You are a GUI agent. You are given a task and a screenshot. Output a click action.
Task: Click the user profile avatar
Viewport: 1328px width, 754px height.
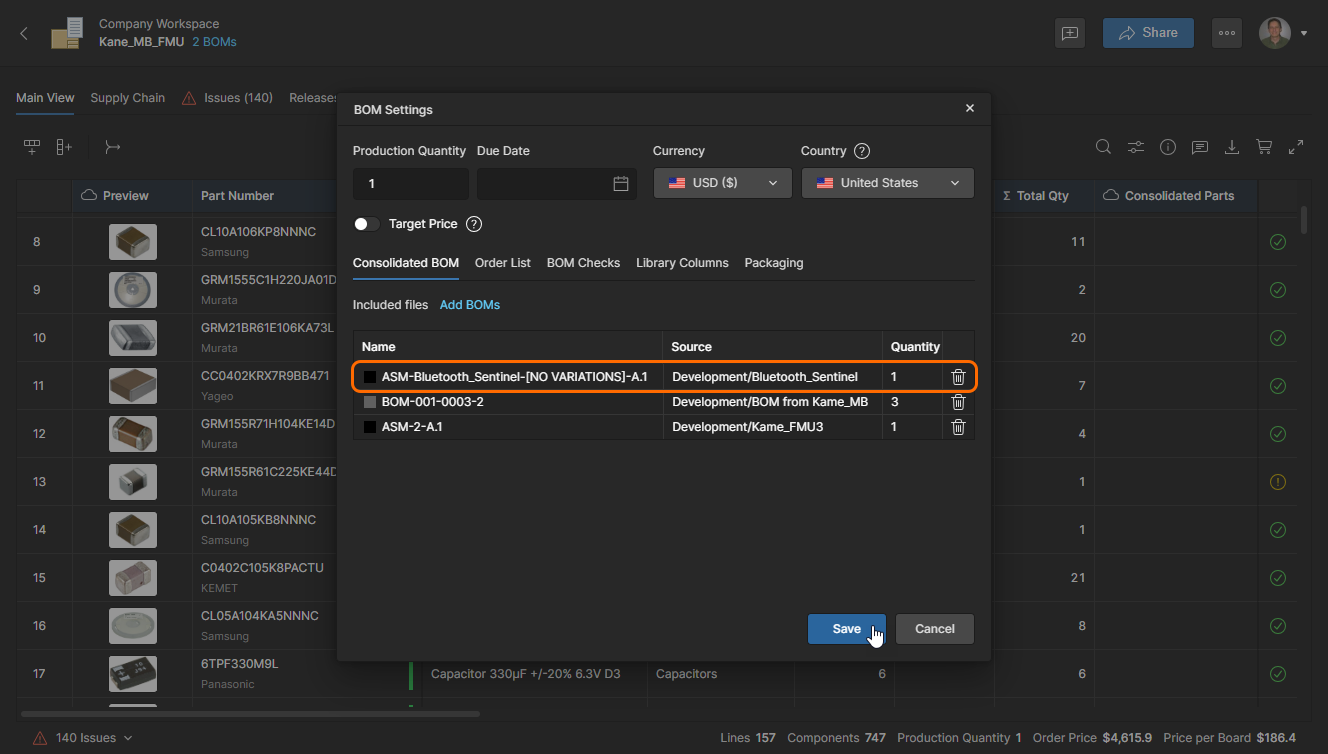click(1274, 33)
